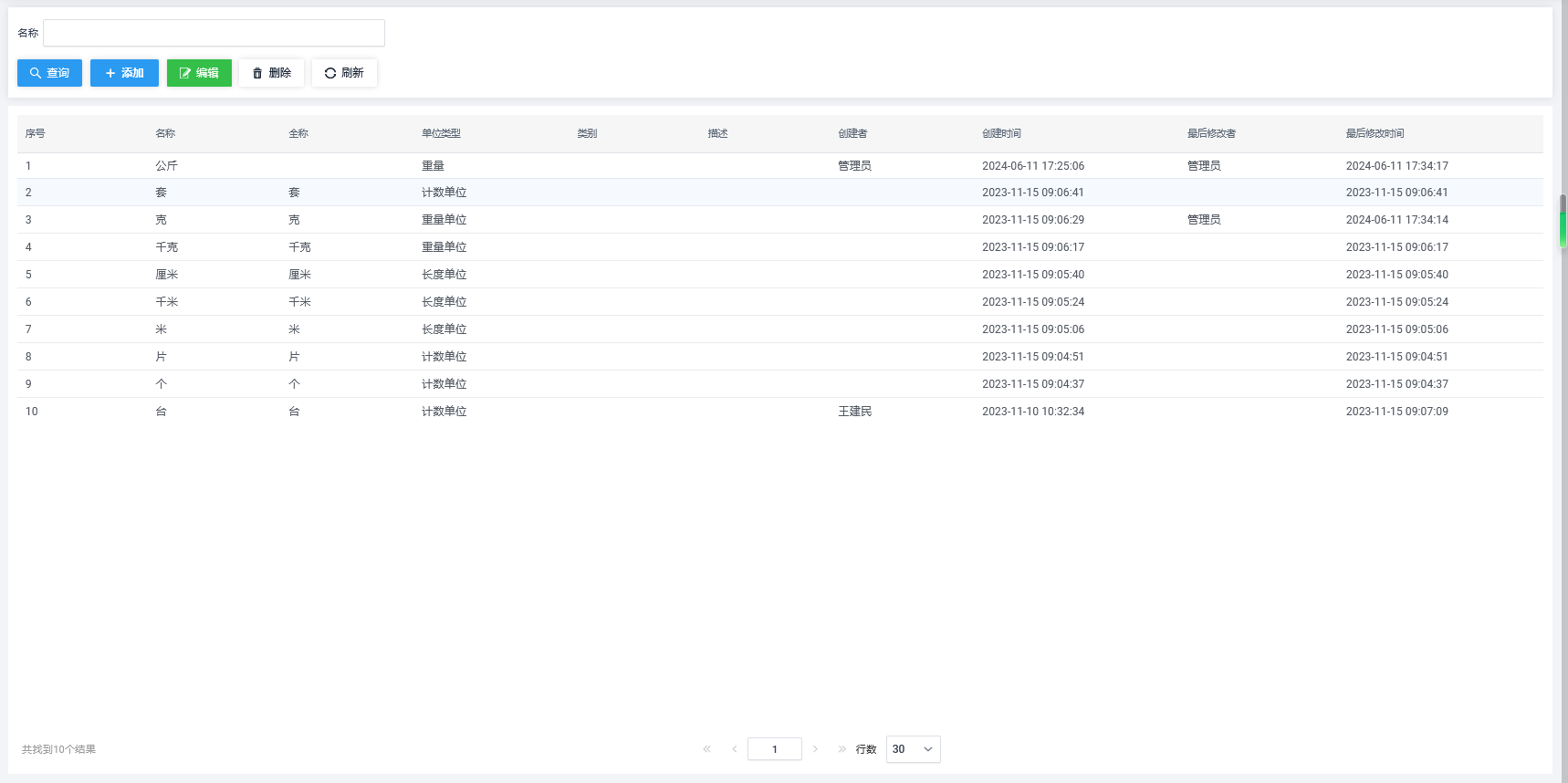Jump to last page double-right arrow
Screen dimensions: 1568x783
[841, 749]
